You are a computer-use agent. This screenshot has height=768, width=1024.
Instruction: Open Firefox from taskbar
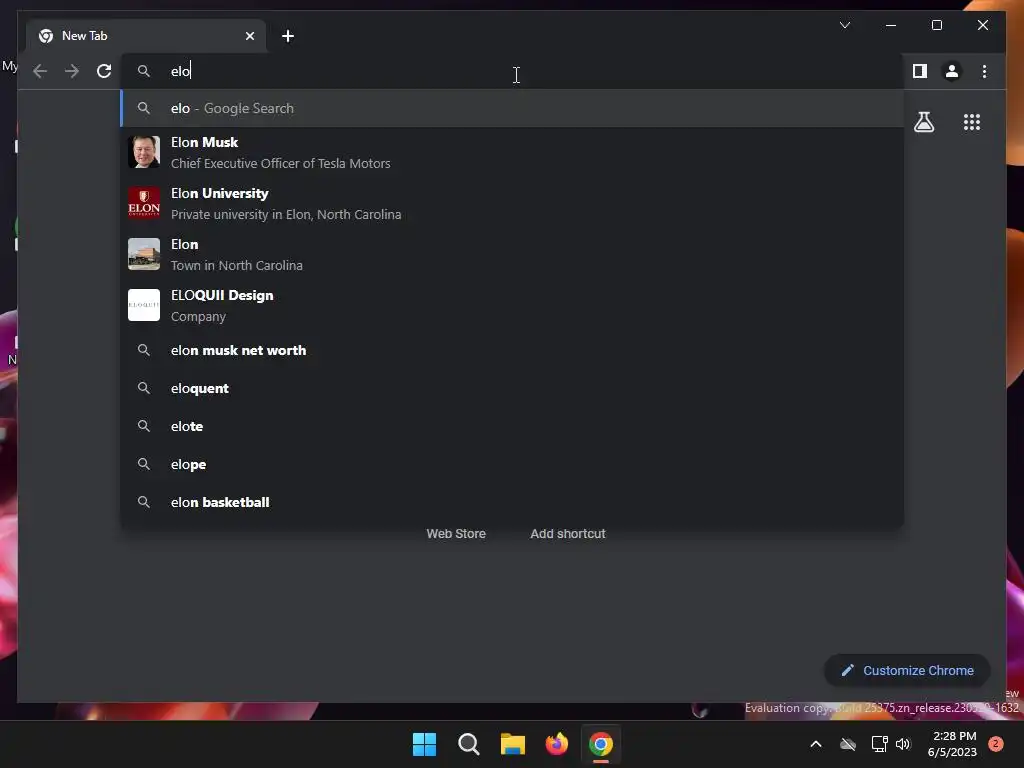click(x=556, y=744)
